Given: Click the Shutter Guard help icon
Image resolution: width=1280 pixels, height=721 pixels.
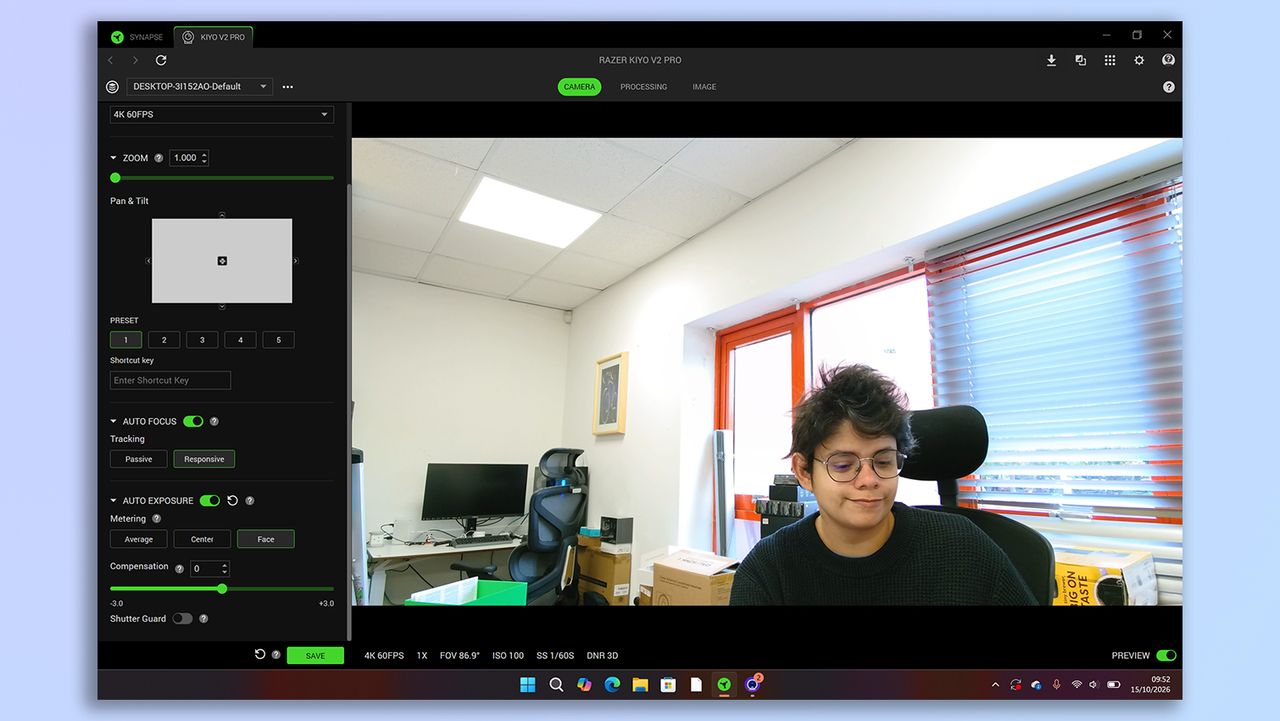Looking at the screenshot, I should [x=203, y=619].
